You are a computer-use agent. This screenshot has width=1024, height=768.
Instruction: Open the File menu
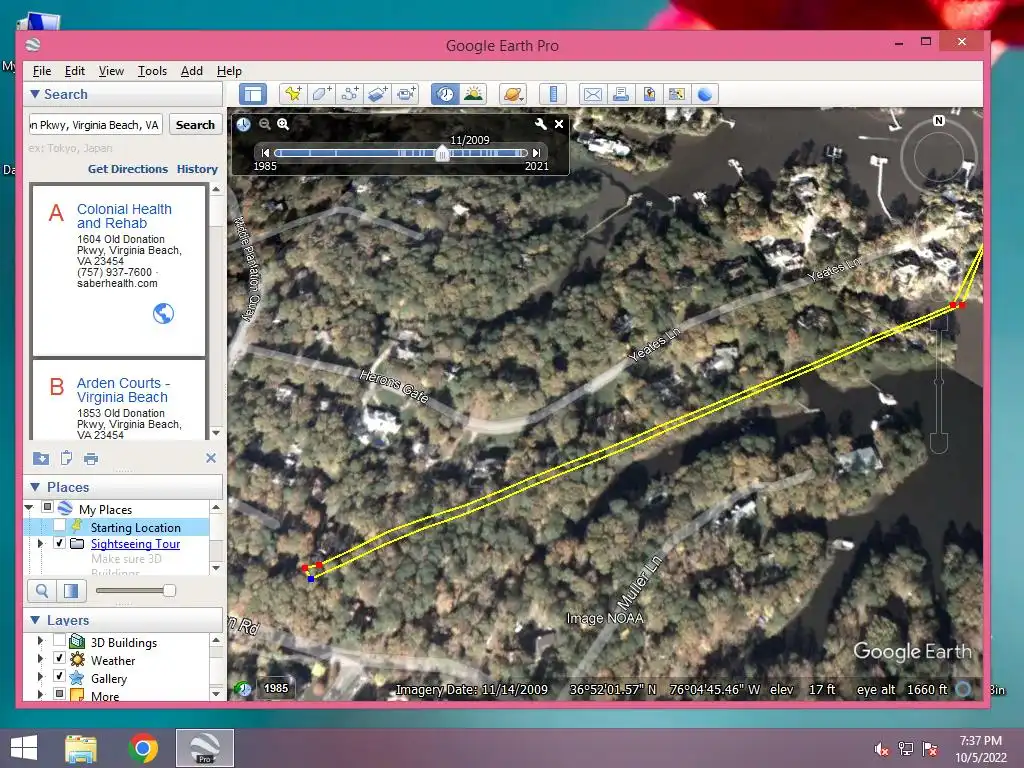42,71
